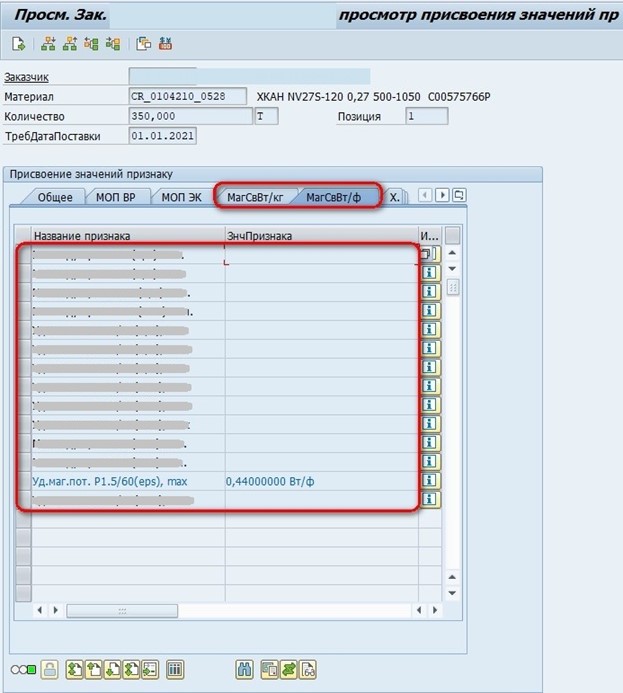The height and width of the screenshot is (693, 623).
Task: Open the currency pricing icon in toolbar
Action: (x=165, y=44)
